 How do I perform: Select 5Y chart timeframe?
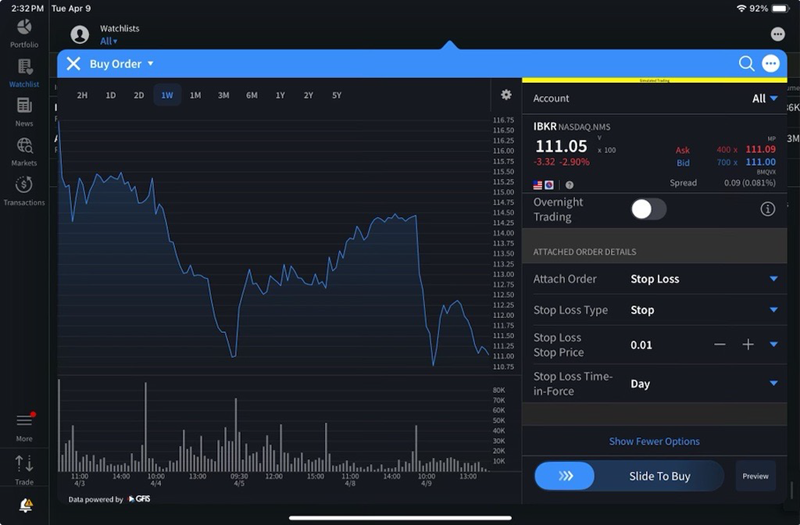[337, 95]
